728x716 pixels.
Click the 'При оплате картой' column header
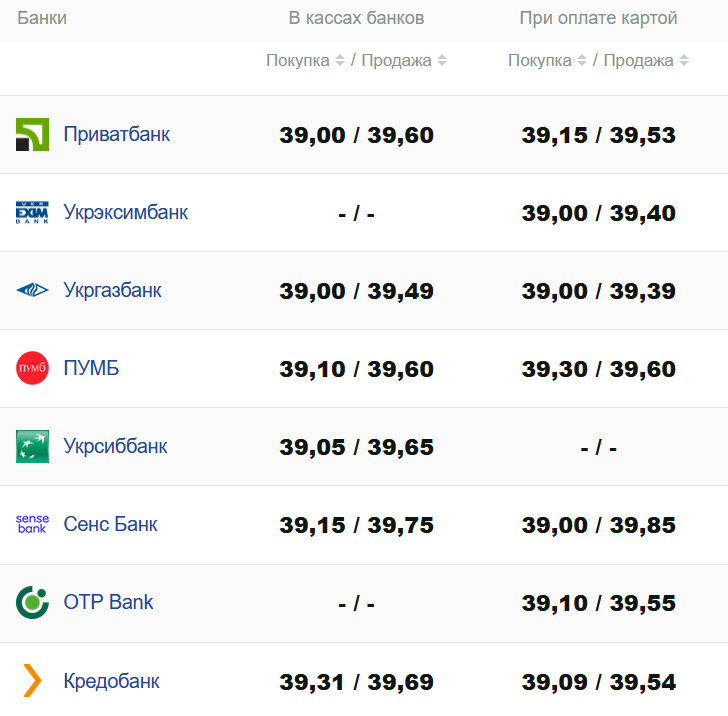click(598, 18)
